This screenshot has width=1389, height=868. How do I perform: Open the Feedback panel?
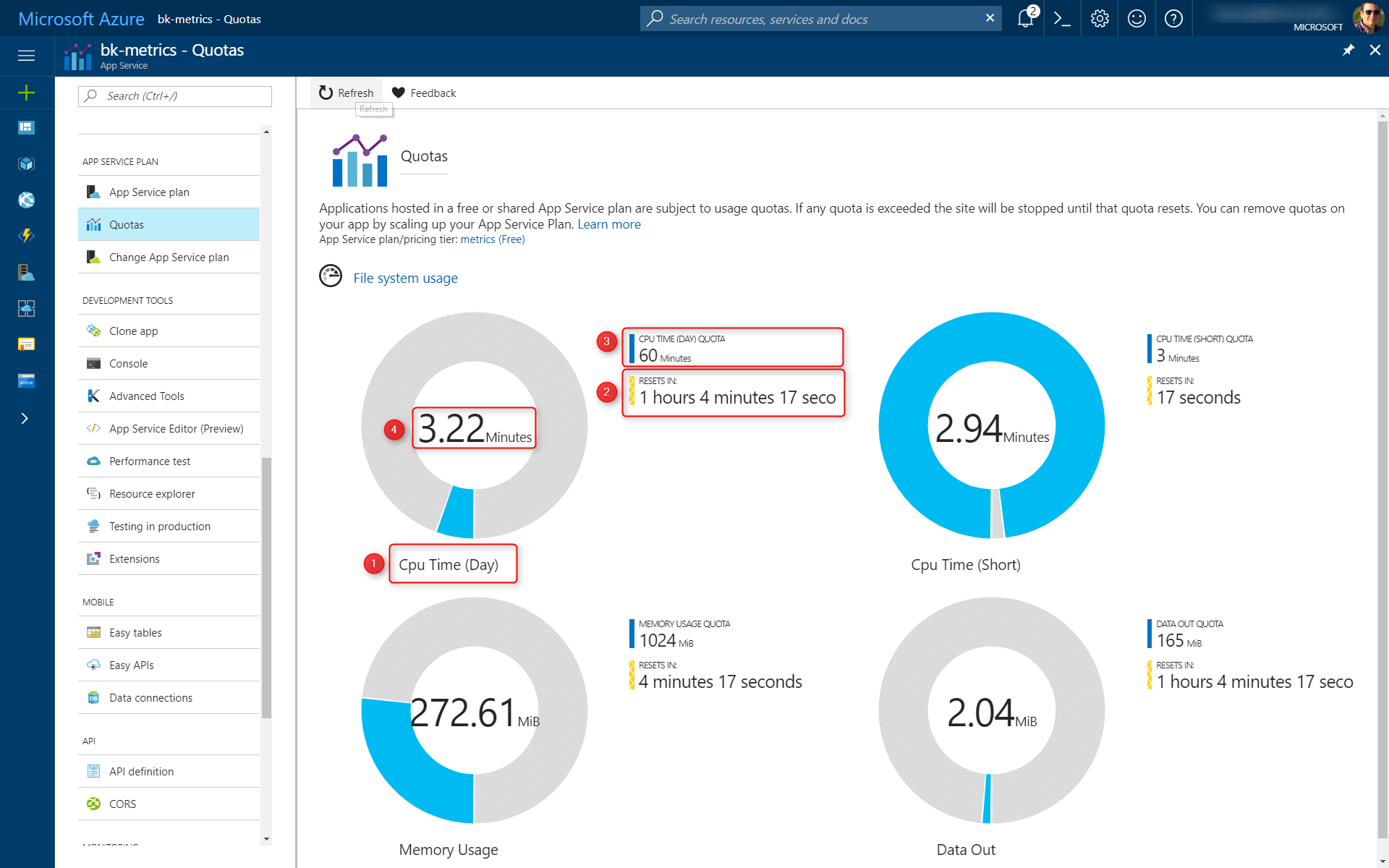[x=424, y=92]
